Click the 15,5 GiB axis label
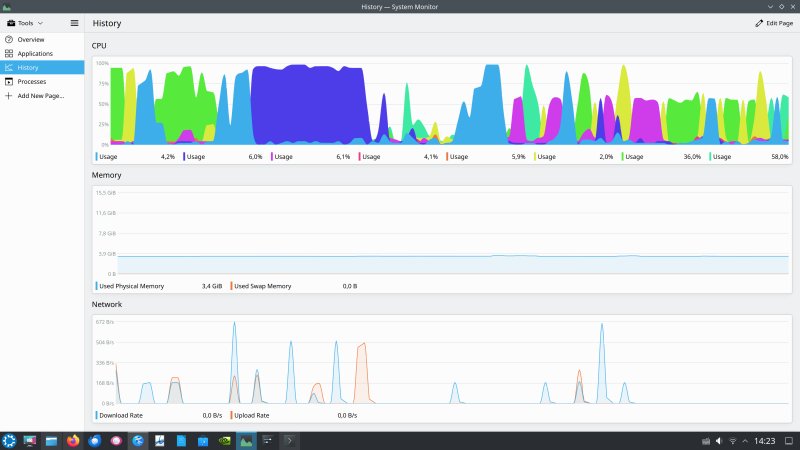Image resolution: width=800 pixels, height=450 pixels. [x=106, y=193]
